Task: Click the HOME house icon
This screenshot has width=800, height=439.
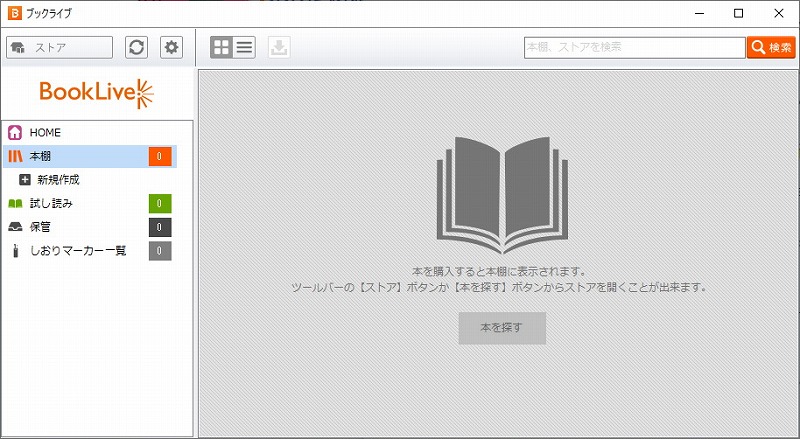Action: [15, 133]
